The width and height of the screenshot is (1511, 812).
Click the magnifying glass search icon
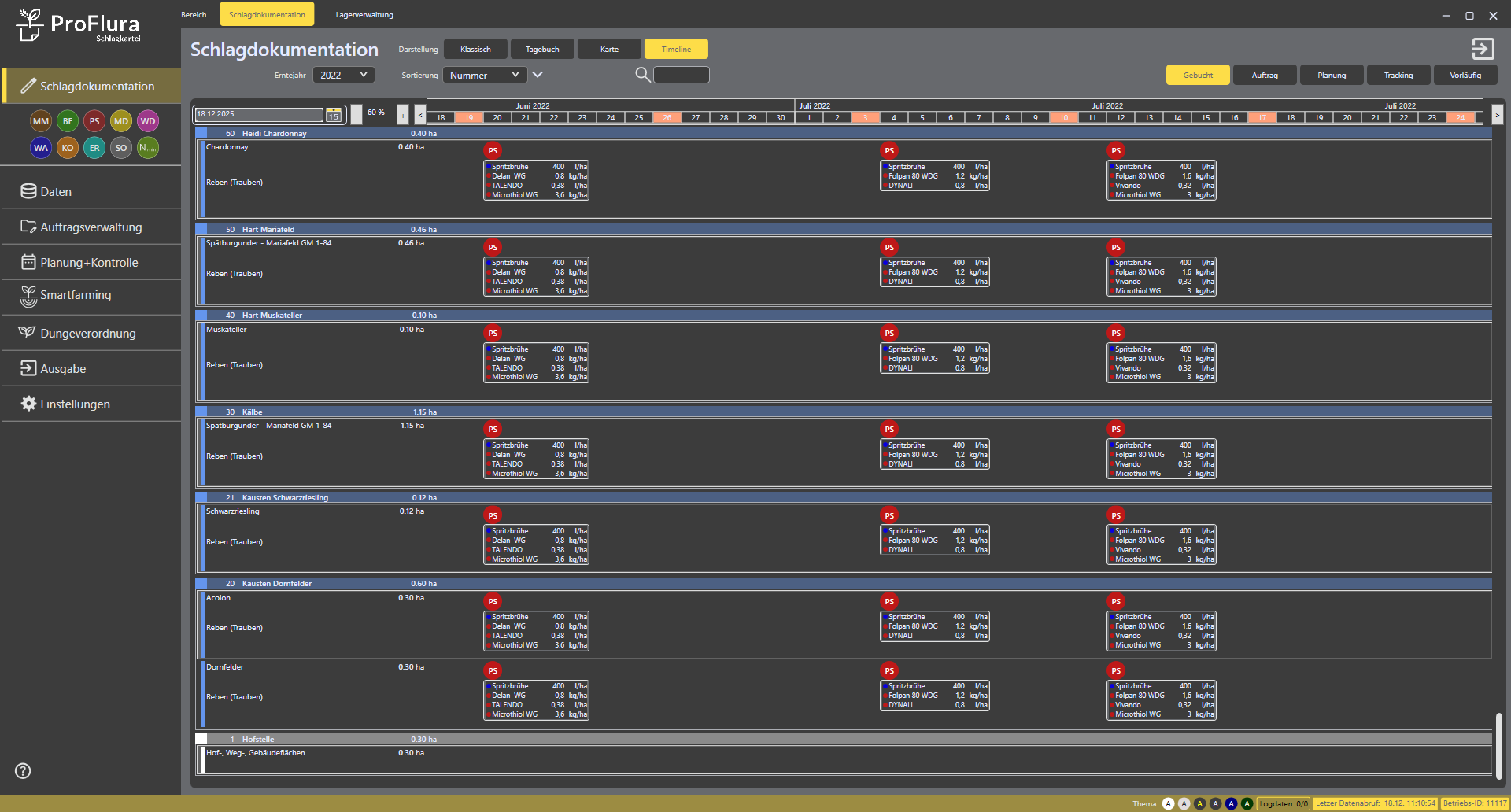(642, 75)
